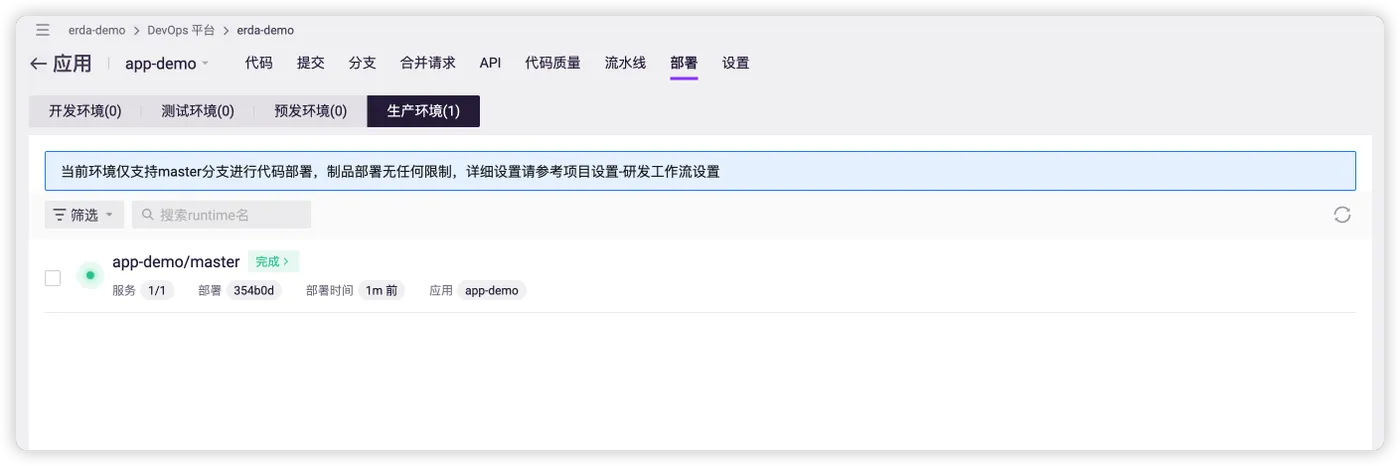This screenshot has width=1400, height=466.
Task: Click the 354b0d deployment id
Action: tap(254, 291)
